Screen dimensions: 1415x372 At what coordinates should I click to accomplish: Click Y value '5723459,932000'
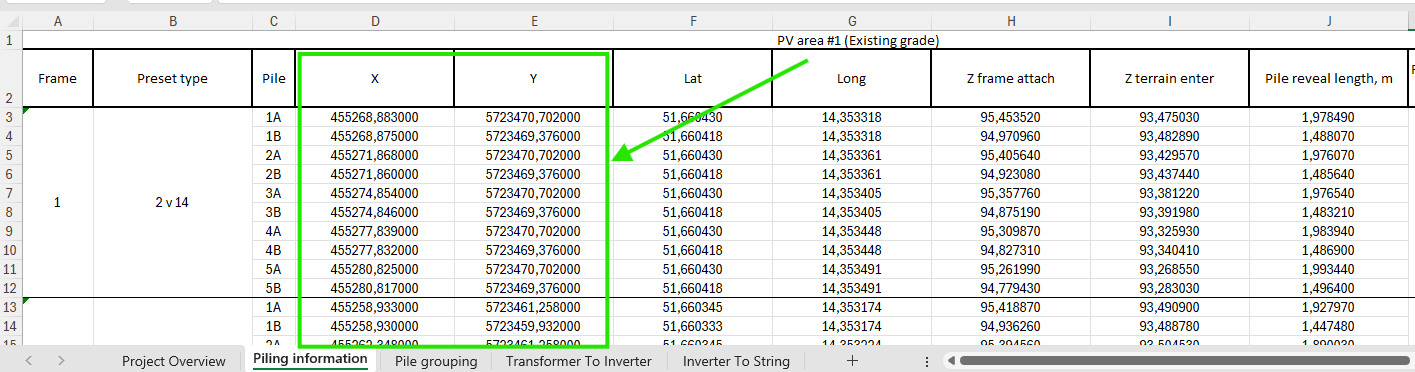pyautogui.click(x=534, y=326)
